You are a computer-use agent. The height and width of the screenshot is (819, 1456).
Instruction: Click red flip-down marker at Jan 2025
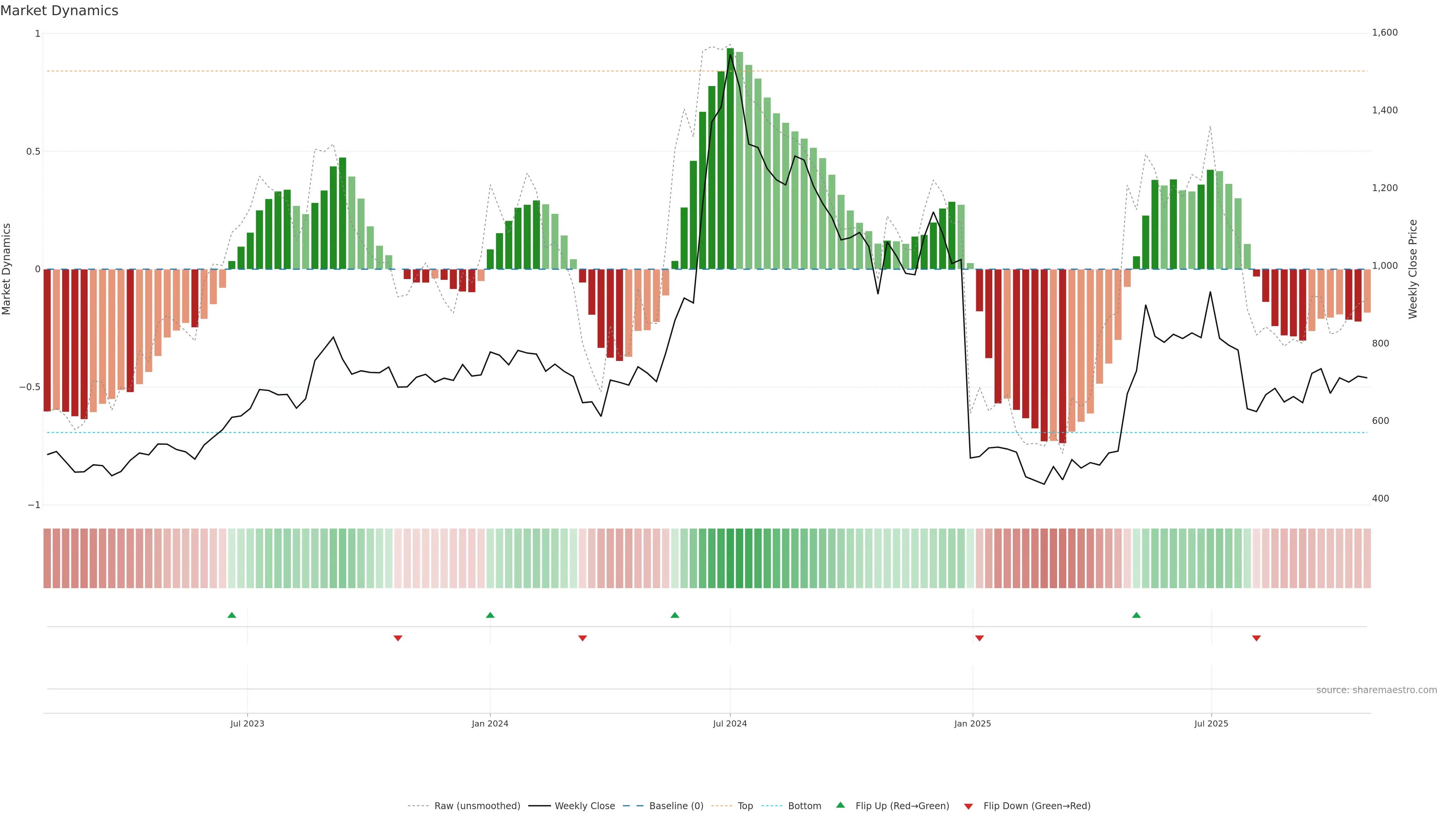[x=979, y=638]
